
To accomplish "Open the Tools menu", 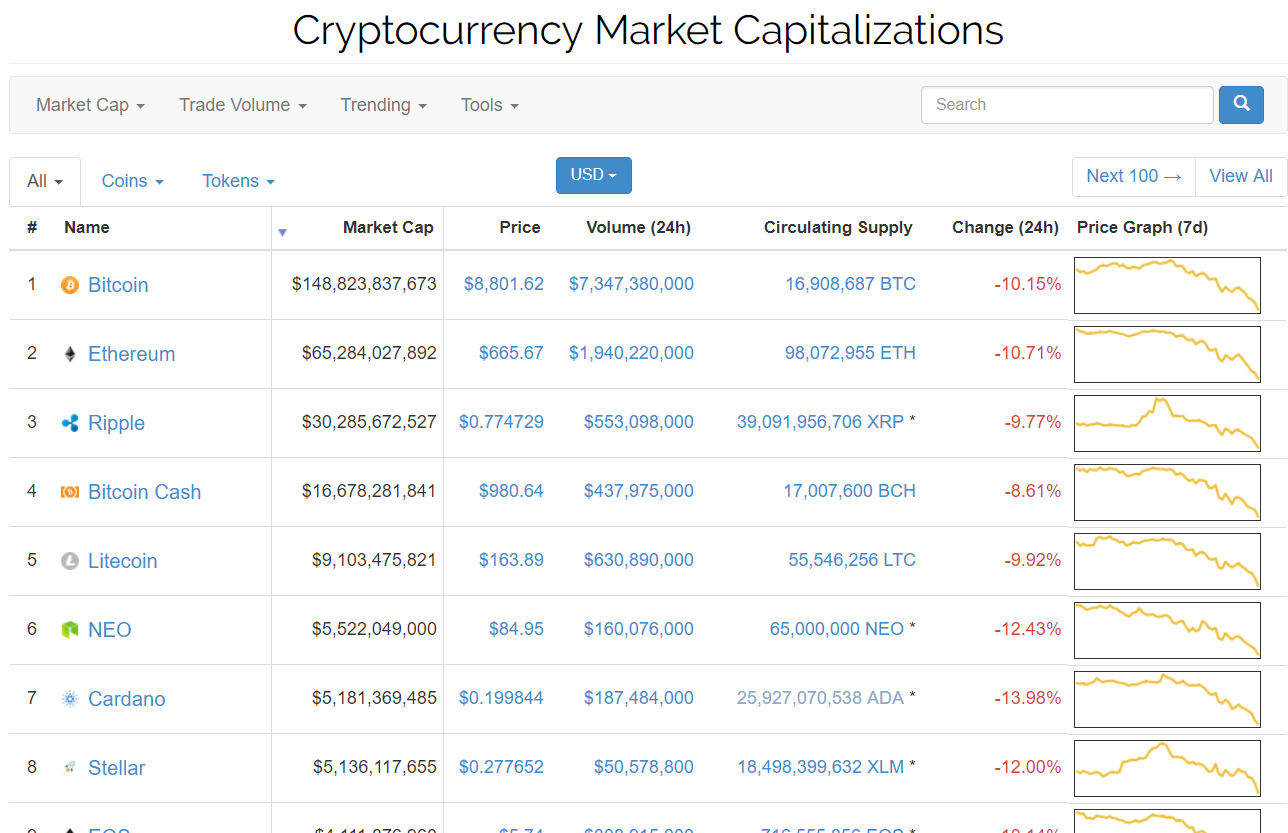I will [x=489, y=105].
